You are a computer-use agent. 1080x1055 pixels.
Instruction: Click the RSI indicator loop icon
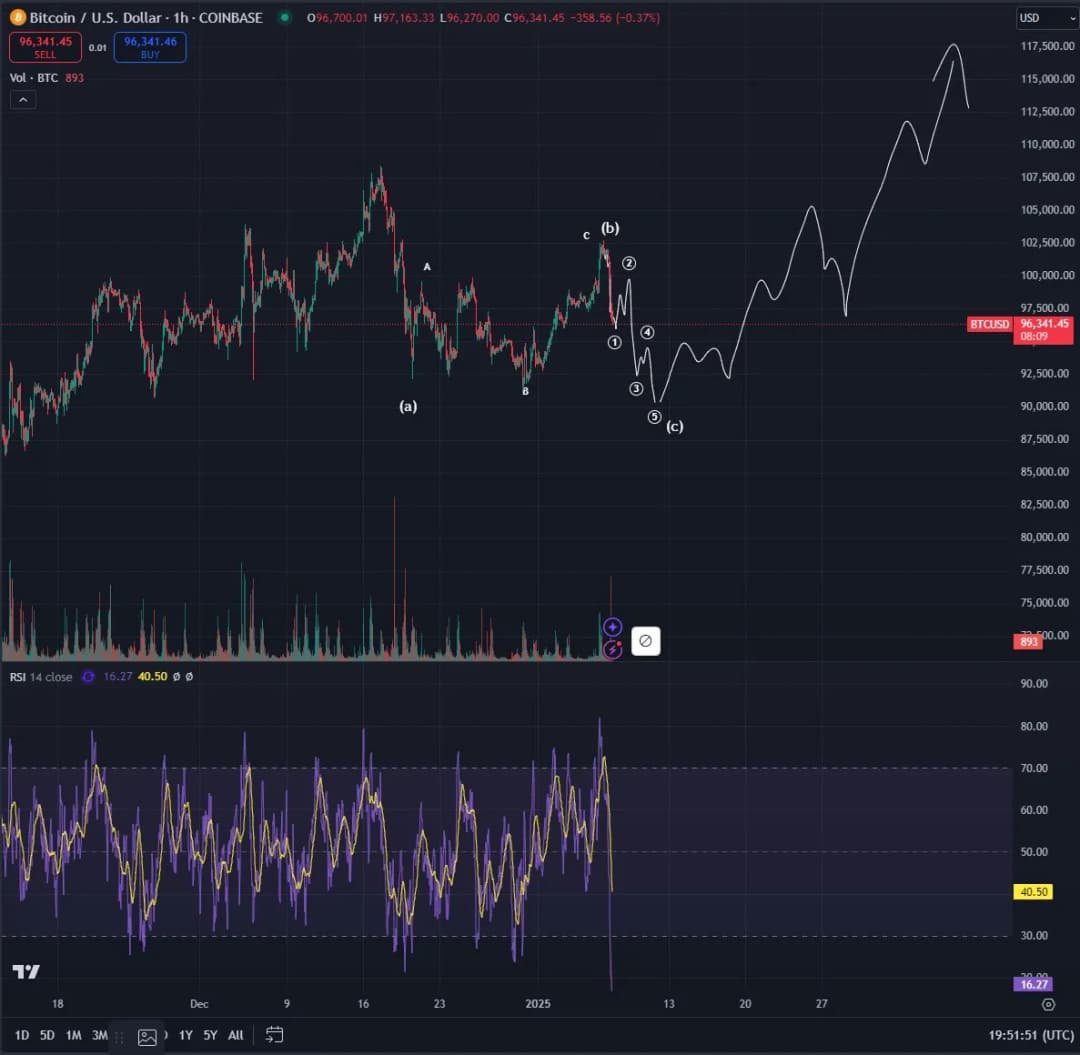(88, 677)
